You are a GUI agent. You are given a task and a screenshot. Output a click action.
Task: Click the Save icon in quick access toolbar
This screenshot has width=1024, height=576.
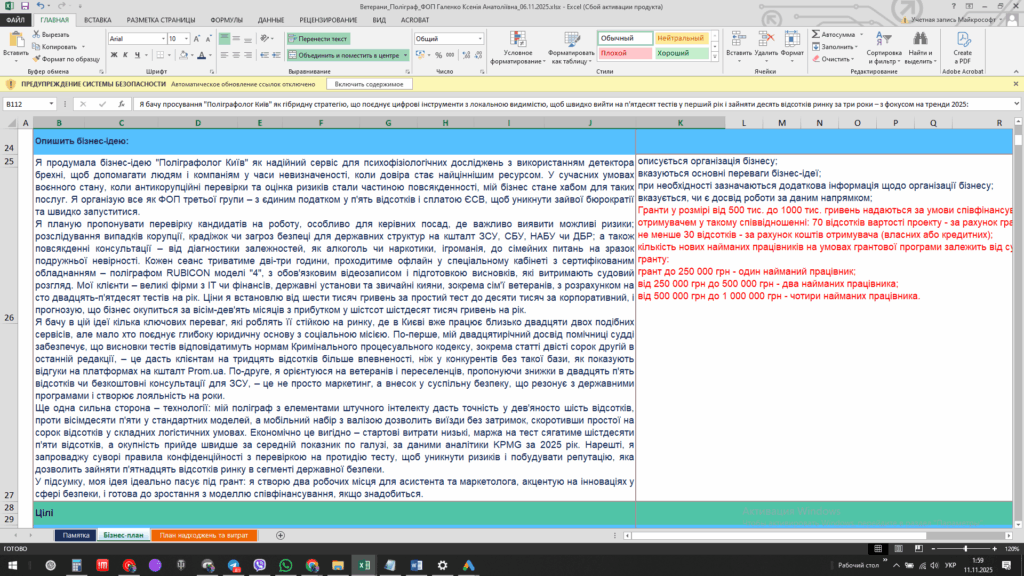point(25,6)
